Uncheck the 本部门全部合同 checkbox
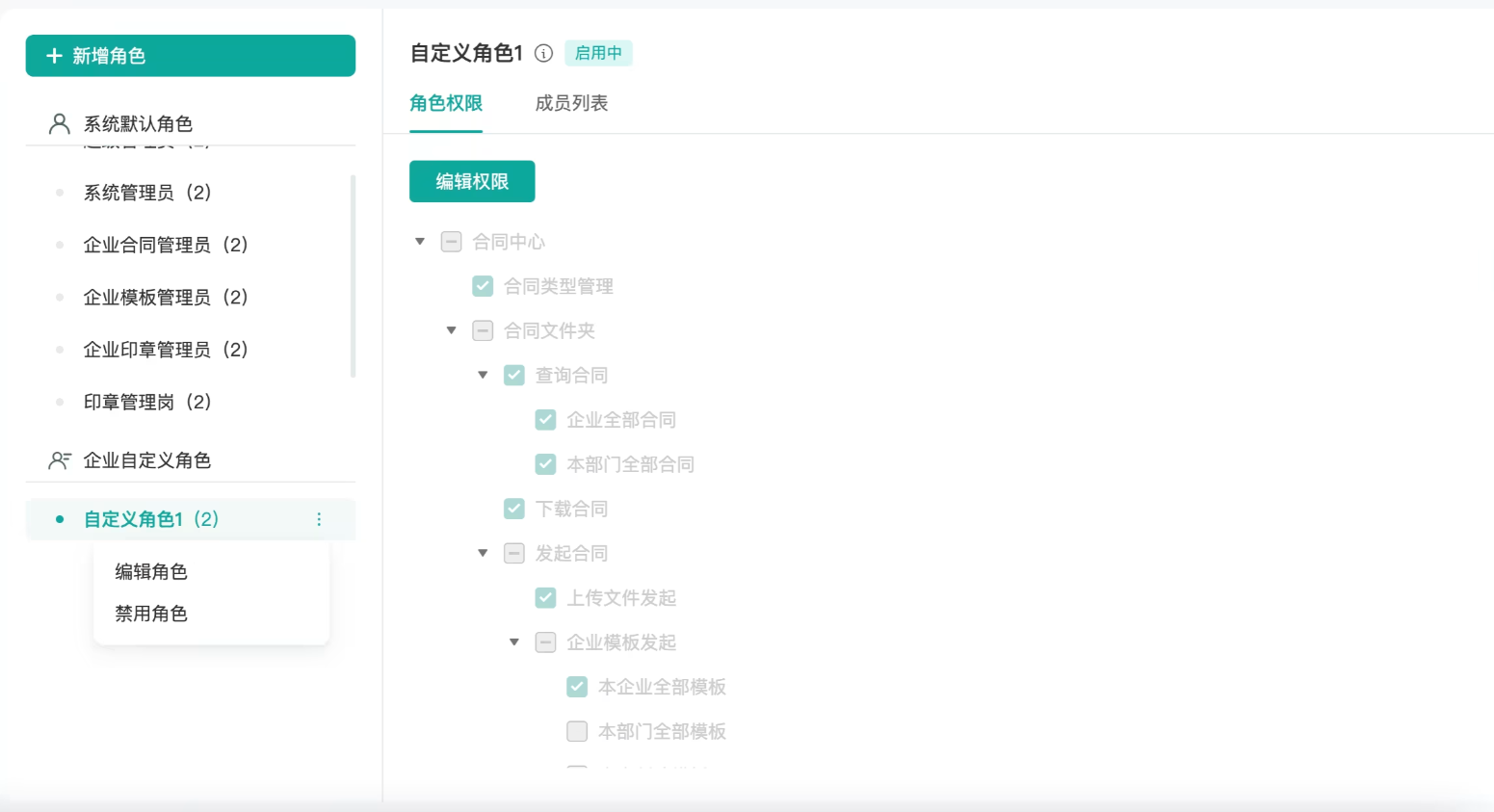The height and width of the screenshot is (812, 1494). point(545,464)
